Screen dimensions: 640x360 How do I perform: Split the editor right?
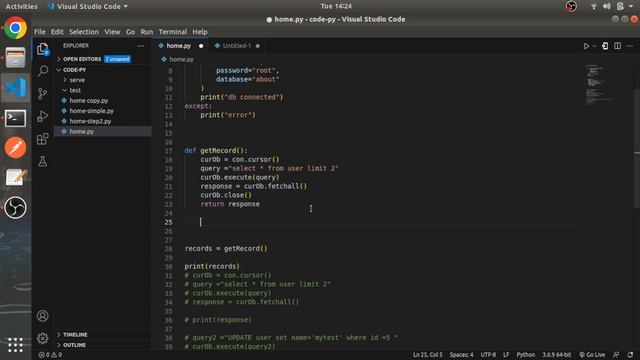[x=618, y=46]
